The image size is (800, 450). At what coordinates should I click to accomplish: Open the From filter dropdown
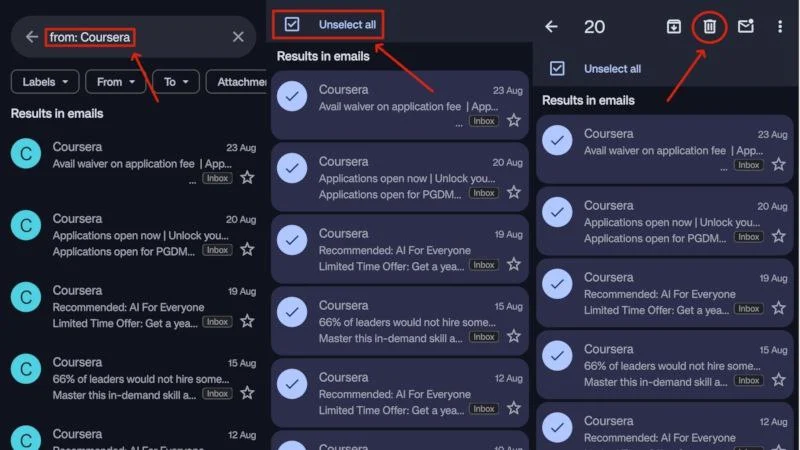point(116,82)
